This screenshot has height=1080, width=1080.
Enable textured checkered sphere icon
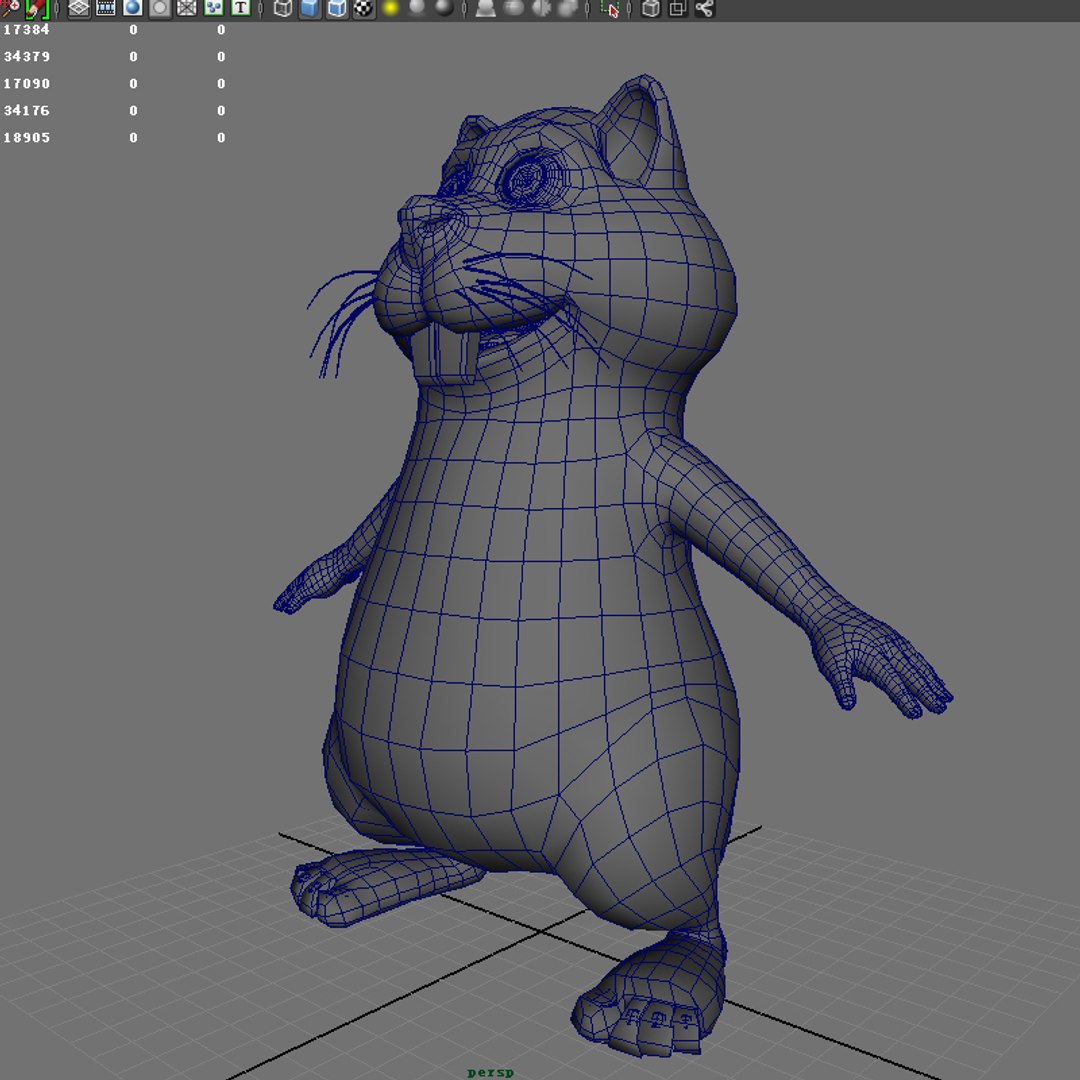click(x=364, y=8)
